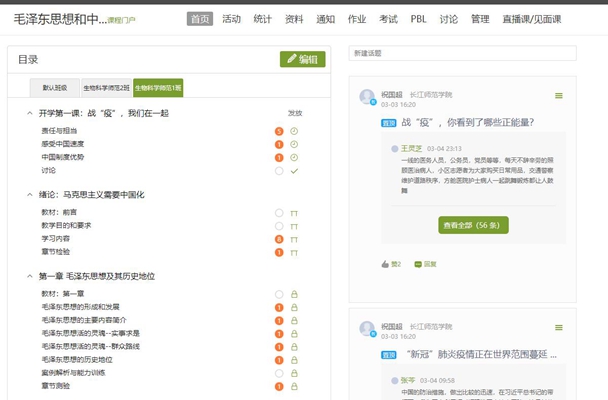This screenshot has width=608, height=400.
Task: Click the orange task count badge beside 学习内容
Action: coord(279,239)
